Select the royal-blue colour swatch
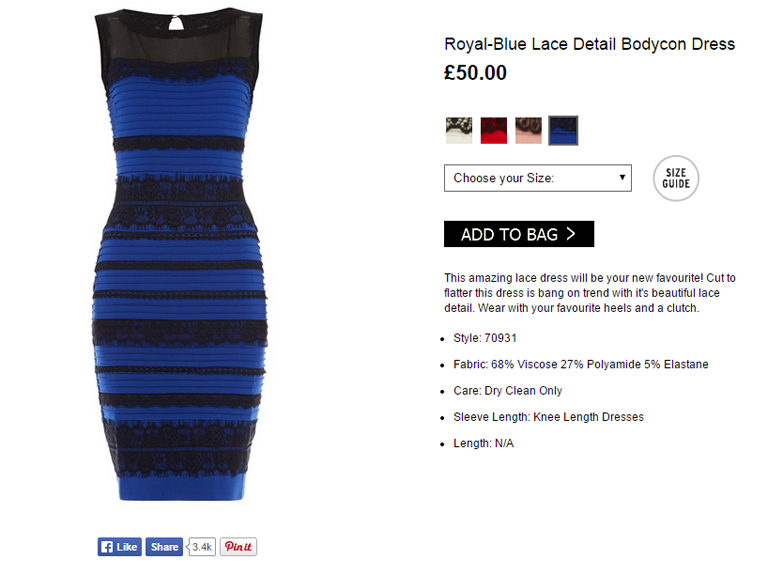 (563, 130)
